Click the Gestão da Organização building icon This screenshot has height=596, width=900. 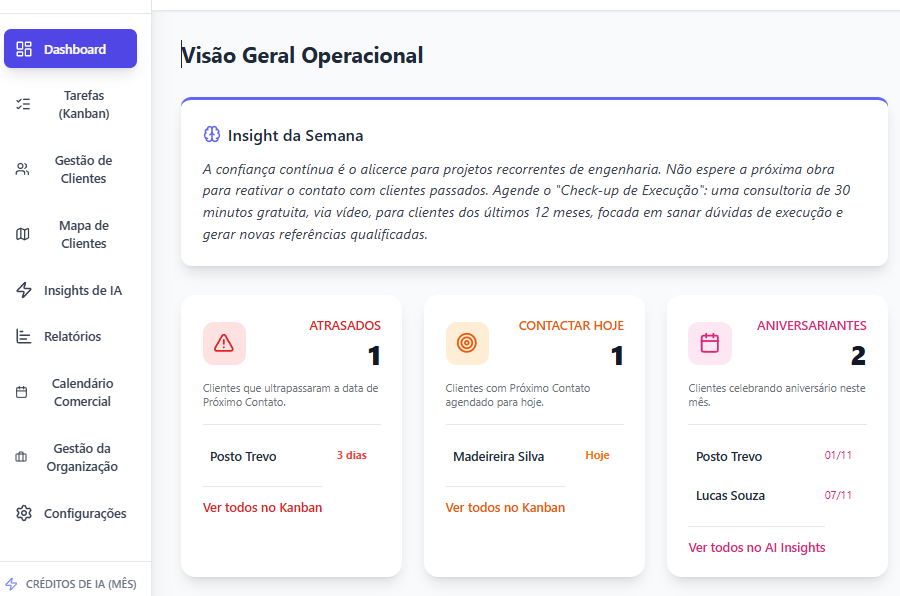(x=22, y=456)
